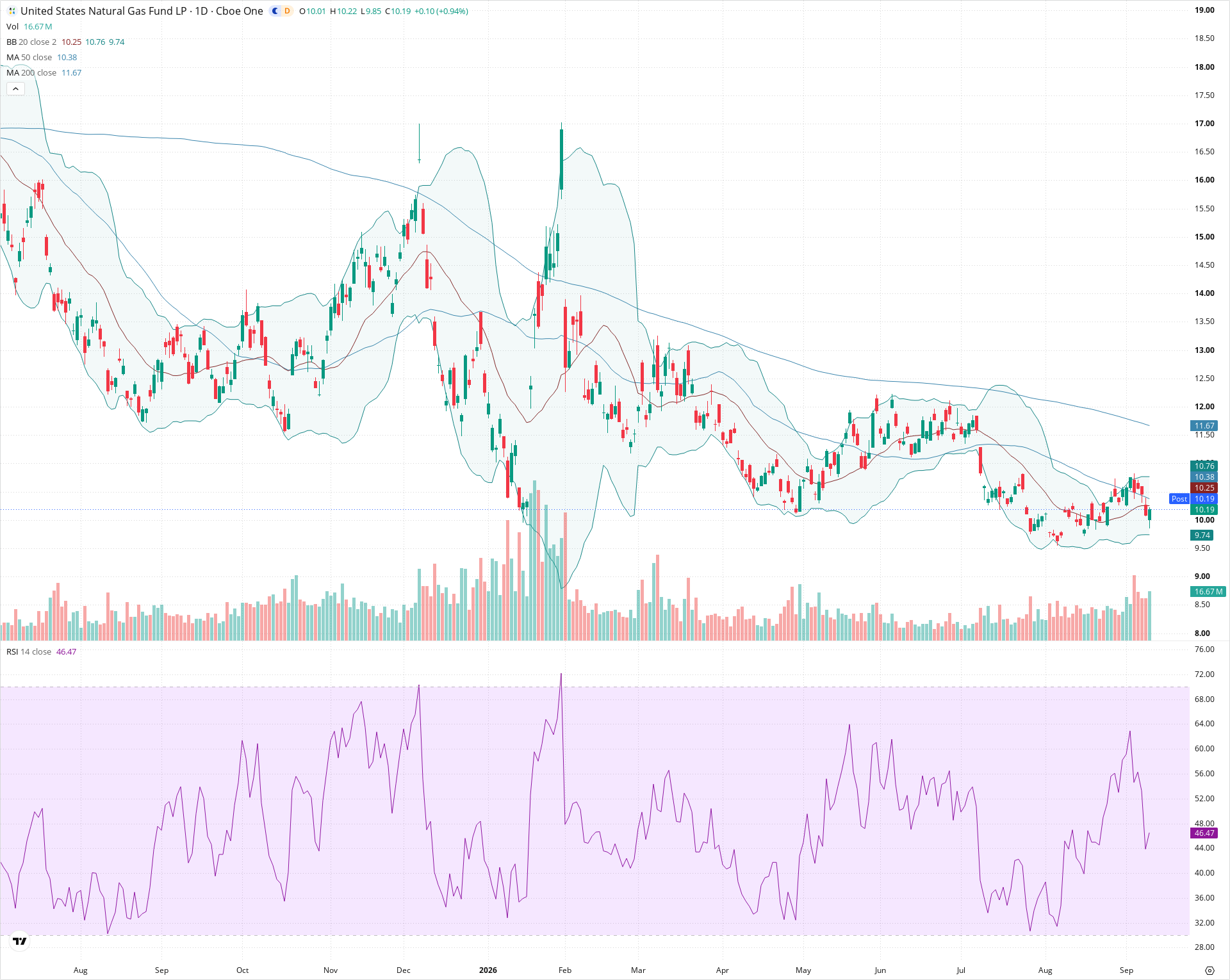
Task: Click the Mar label on time axis
Action: coord(638,970)
